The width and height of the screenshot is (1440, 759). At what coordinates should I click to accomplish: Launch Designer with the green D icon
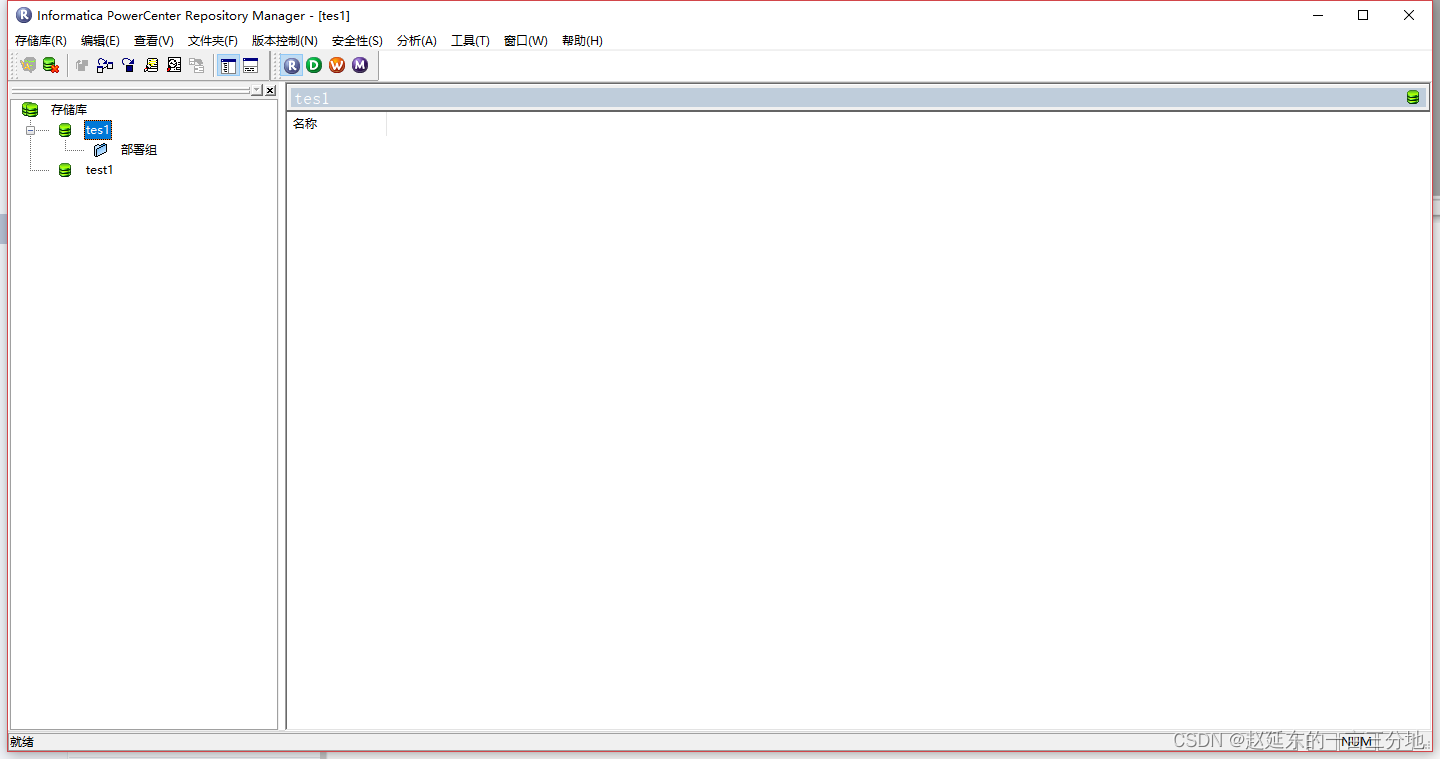(x=314, y=65)
